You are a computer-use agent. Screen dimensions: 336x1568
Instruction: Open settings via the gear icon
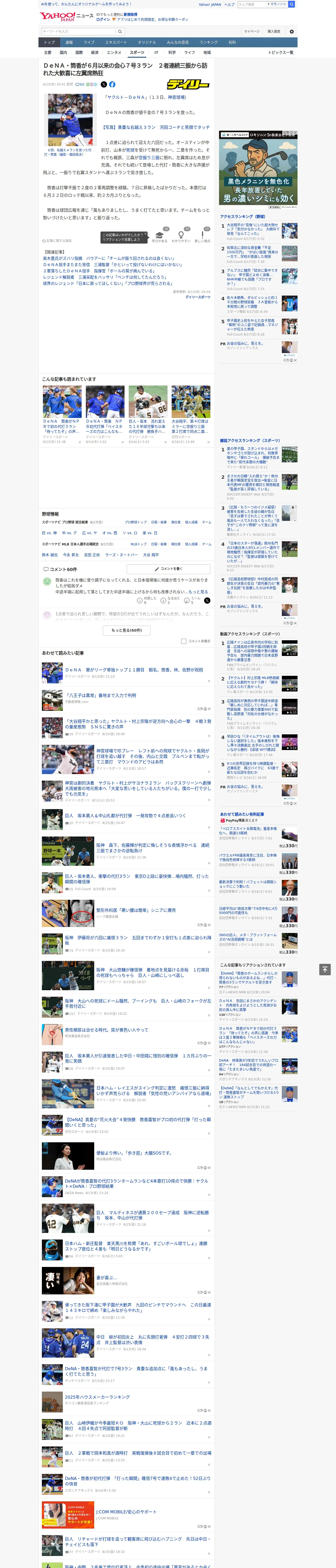[292, 31]
